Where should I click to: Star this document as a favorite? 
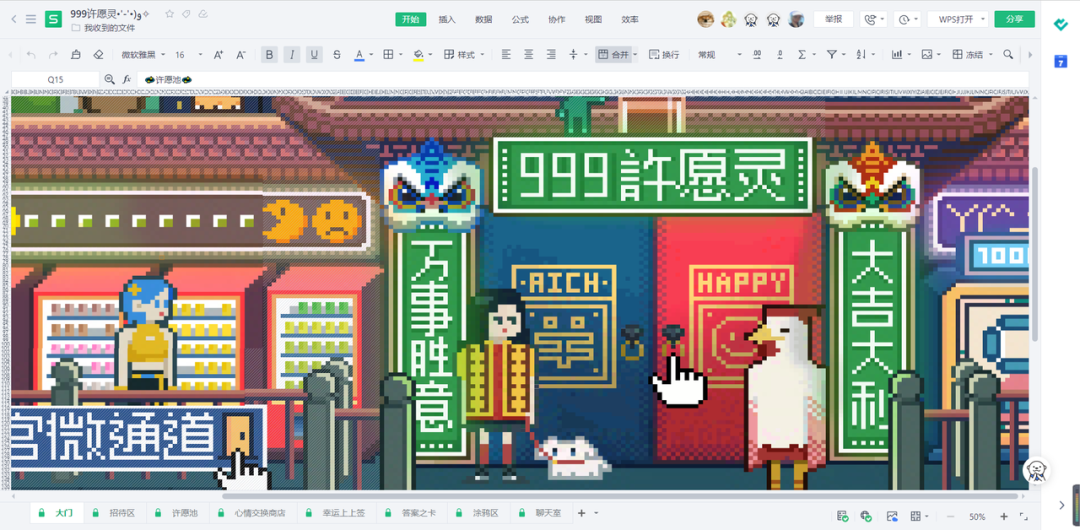(x=169, y=14)
